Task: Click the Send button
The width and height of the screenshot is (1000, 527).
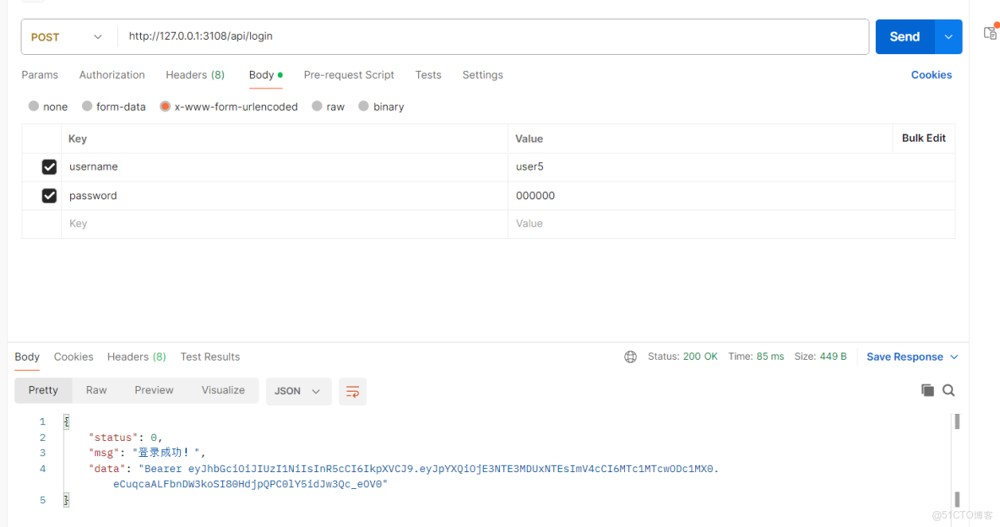Action: coord(904,37)
